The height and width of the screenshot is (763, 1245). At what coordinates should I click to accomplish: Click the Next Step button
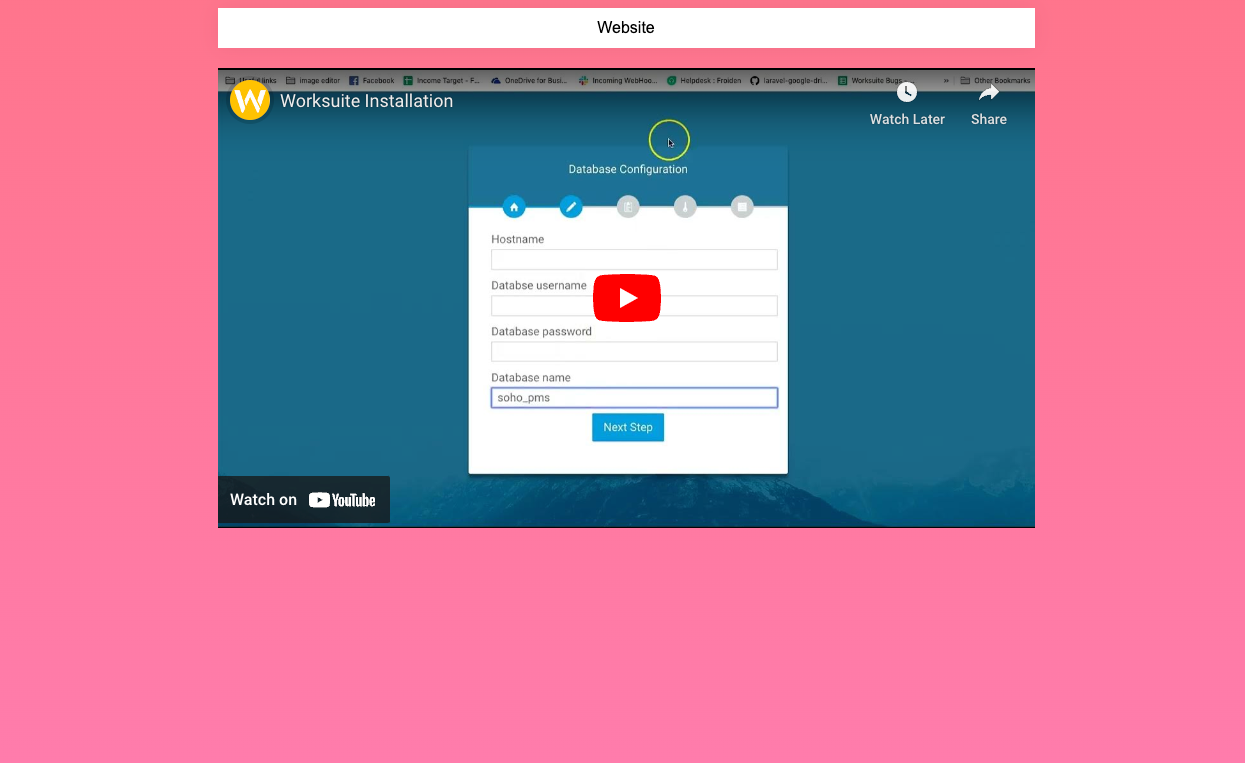[628, 427]
